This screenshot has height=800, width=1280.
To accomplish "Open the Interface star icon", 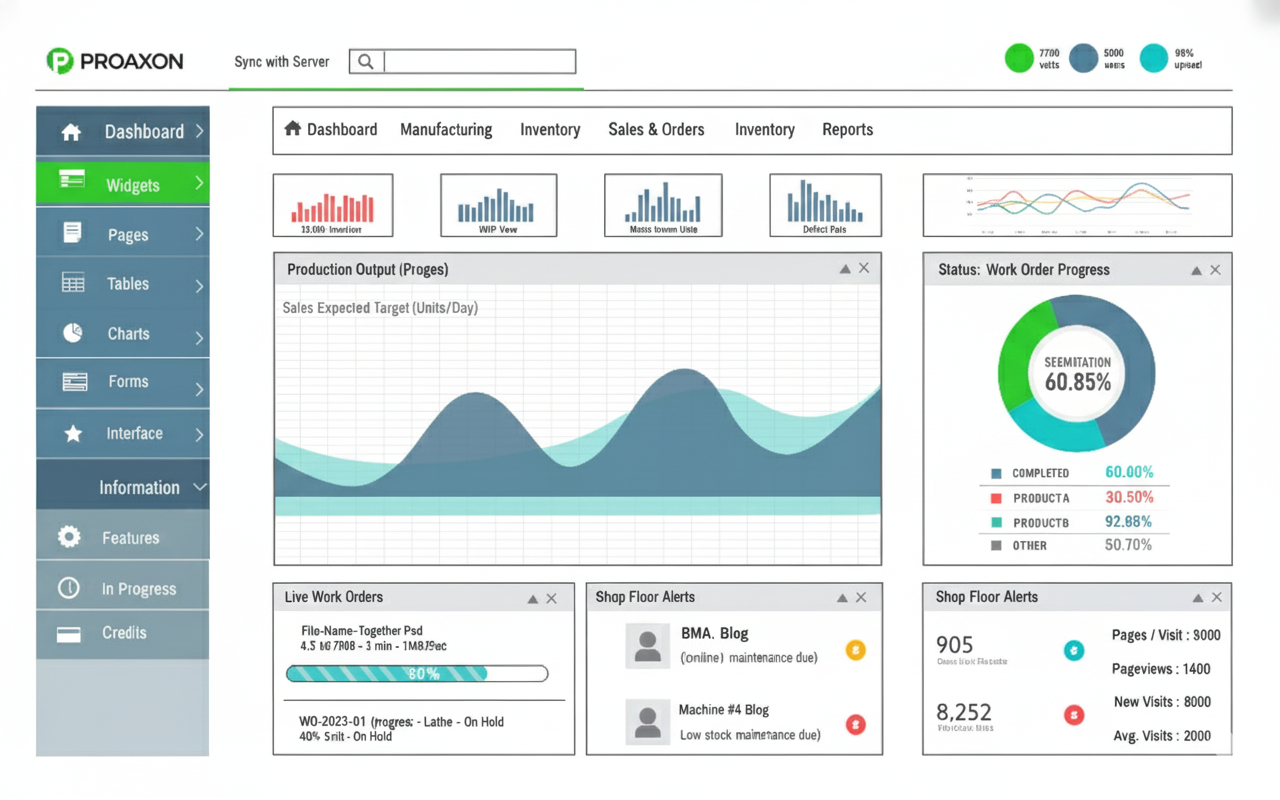I will pyautogui.click(x=73, y=433).
